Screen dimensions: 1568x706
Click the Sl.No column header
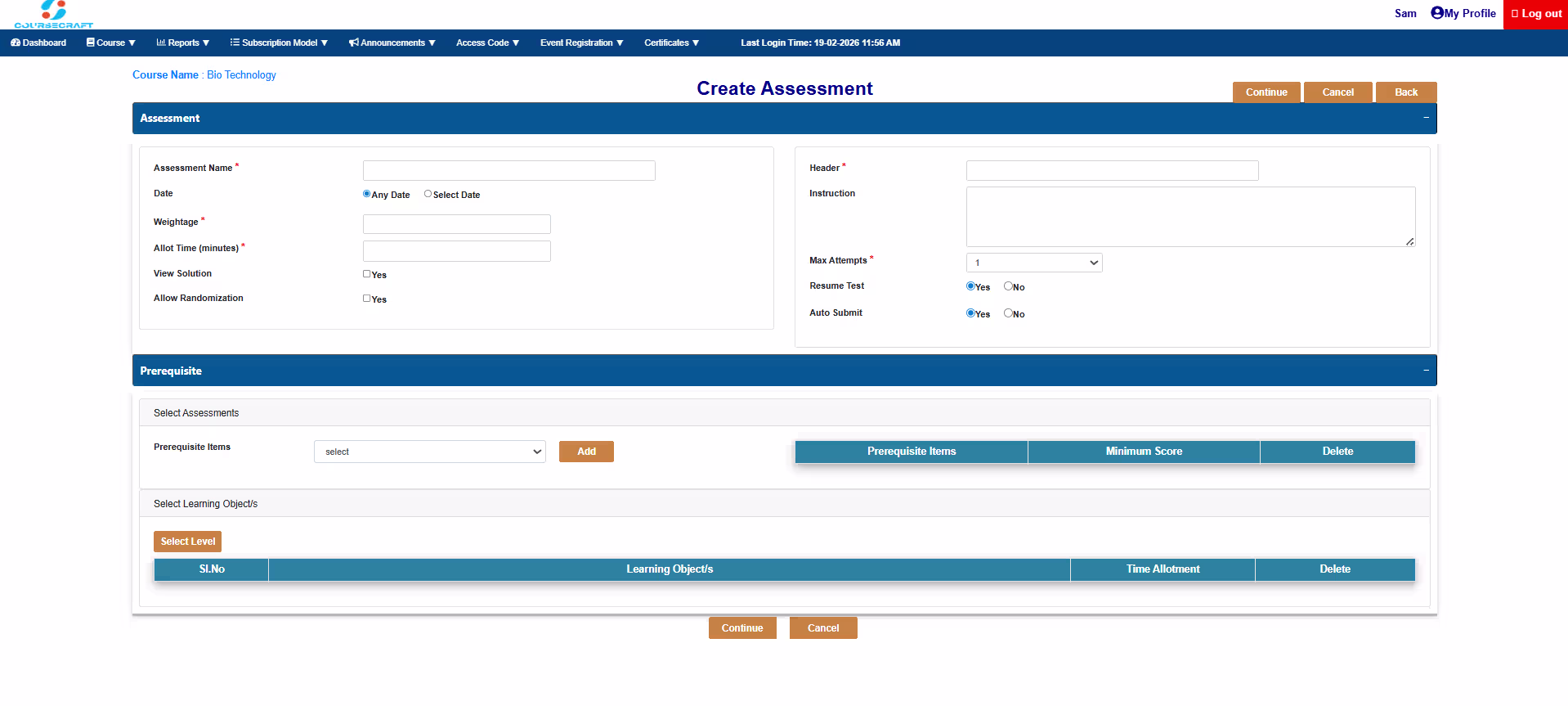(212, 569)
